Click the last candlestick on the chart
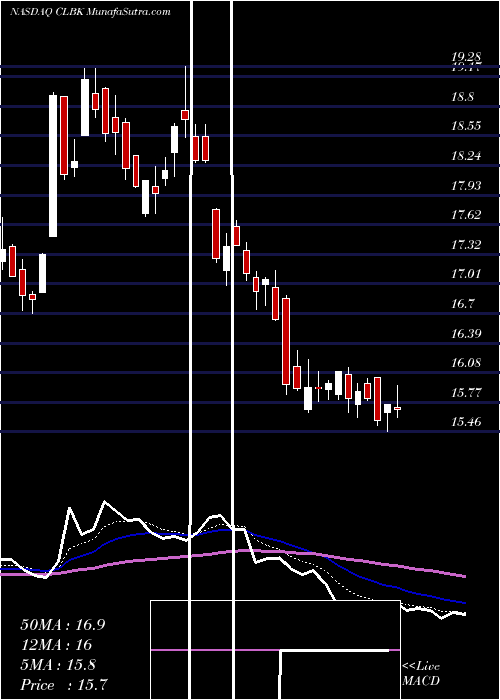Image resolution: width=500 pixels, height=700 pixels. click(397, 401)
